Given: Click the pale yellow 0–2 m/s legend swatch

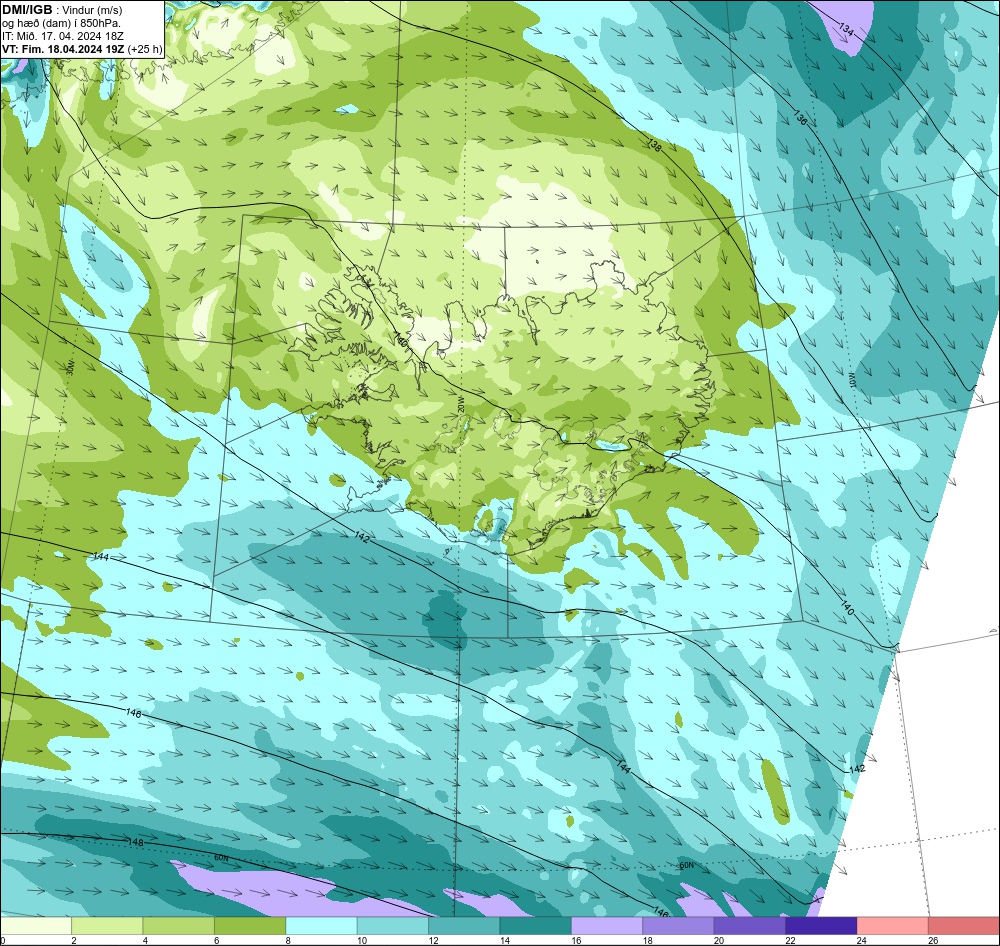Looking at the screenshot, I should 36,926.
